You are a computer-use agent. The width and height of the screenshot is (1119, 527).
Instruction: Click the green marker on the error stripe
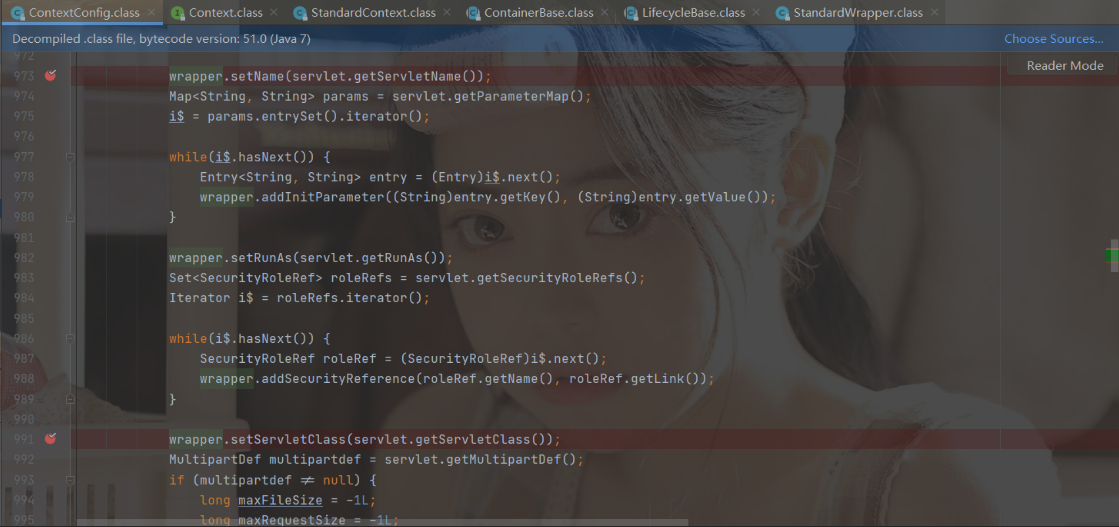[1112, 256]
